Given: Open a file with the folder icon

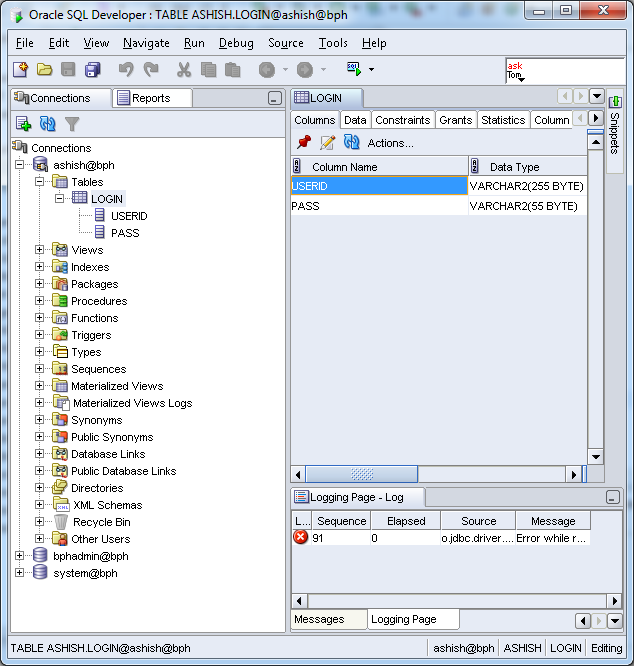Looking at the screenshot, I should [44, 69].
